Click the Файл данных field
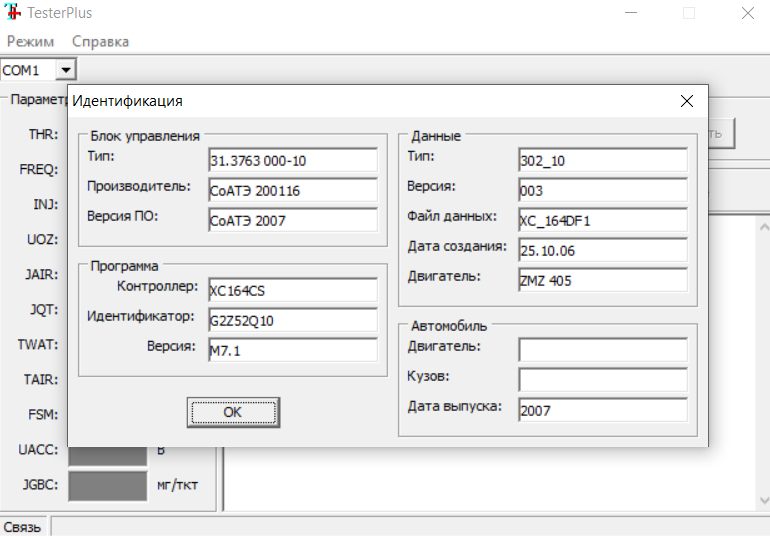The height and width of the screenshot is (536, 770). pyautogui.click(x=602, y=220)
